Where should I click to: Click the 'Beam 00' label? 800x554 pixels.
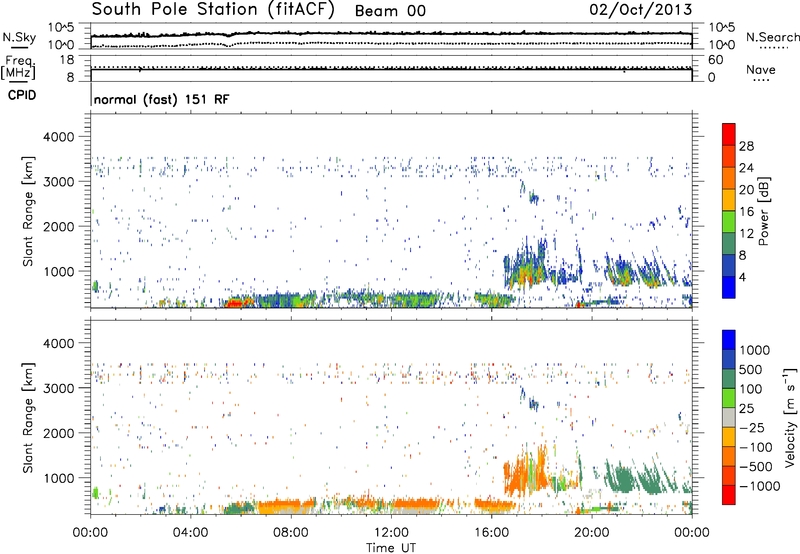coord(390,11)
